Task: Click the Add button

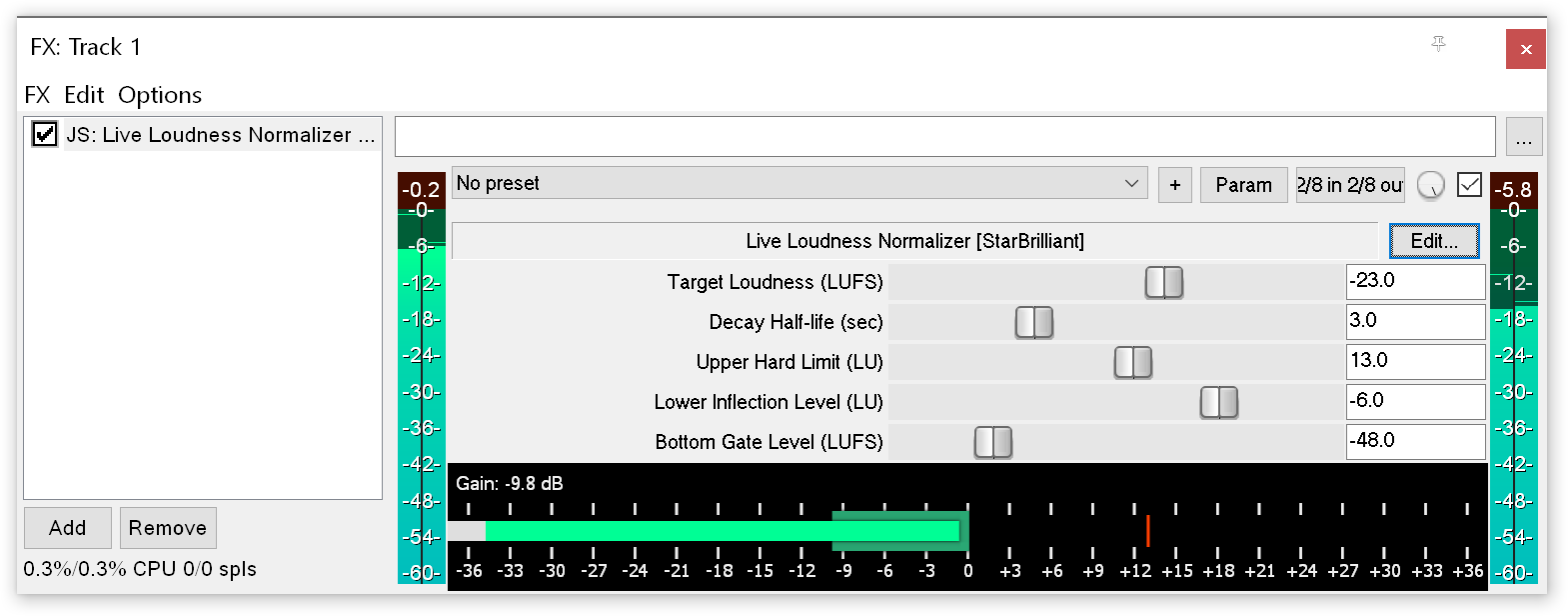Action: click(67, 528)
